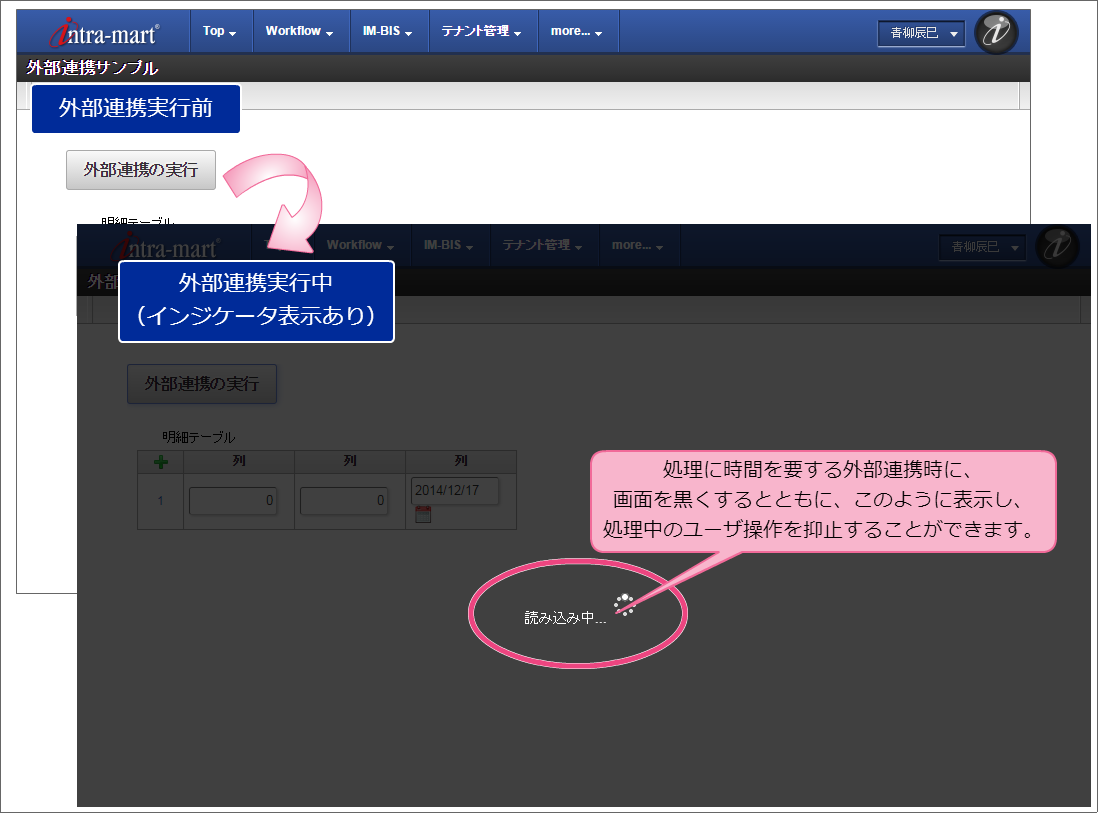Open the 青柳辰巳 user dropdown in the bright header

921,33
